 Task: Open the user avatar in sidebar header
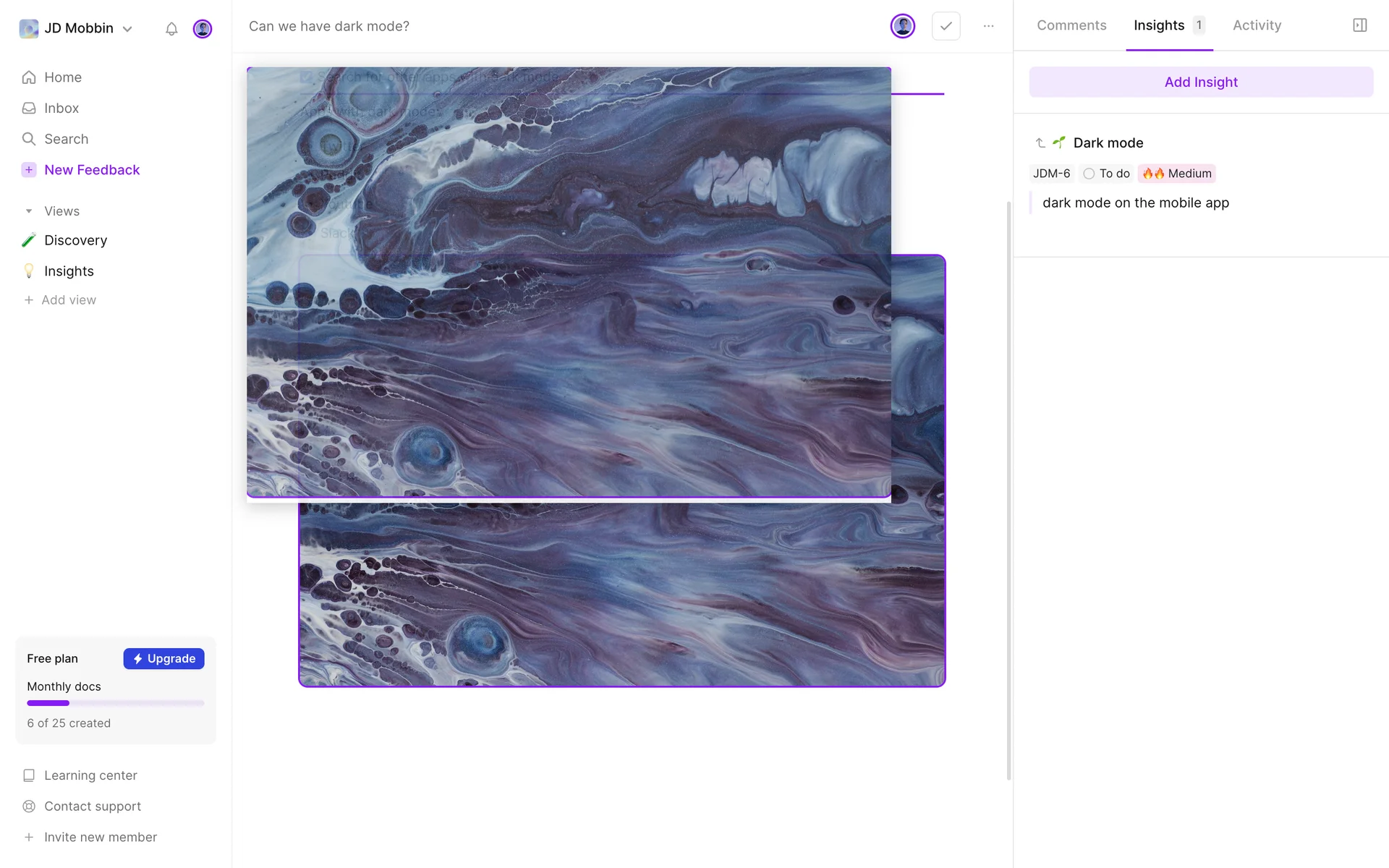click(x=203, y=29)
